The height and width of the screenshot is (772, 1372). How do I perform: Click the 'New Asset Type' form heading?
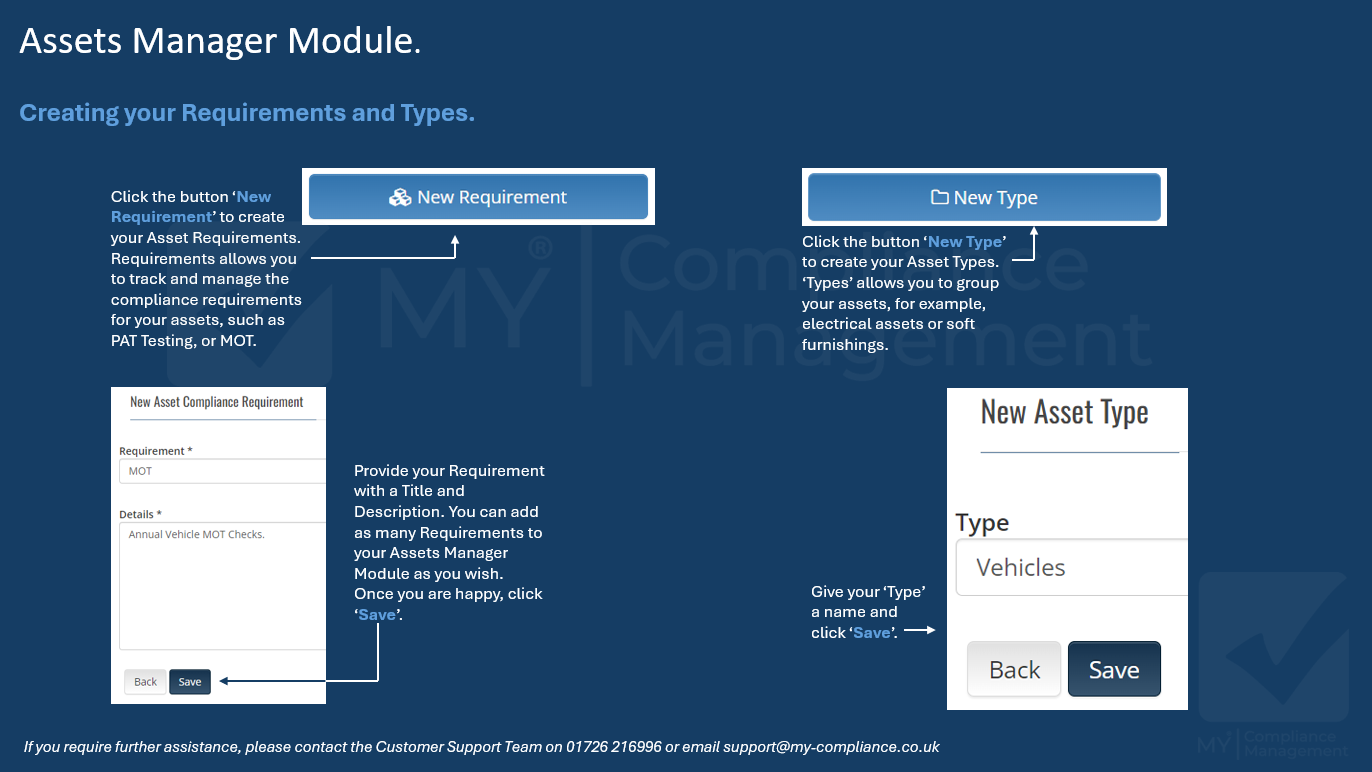click(x=1064, y=412)
